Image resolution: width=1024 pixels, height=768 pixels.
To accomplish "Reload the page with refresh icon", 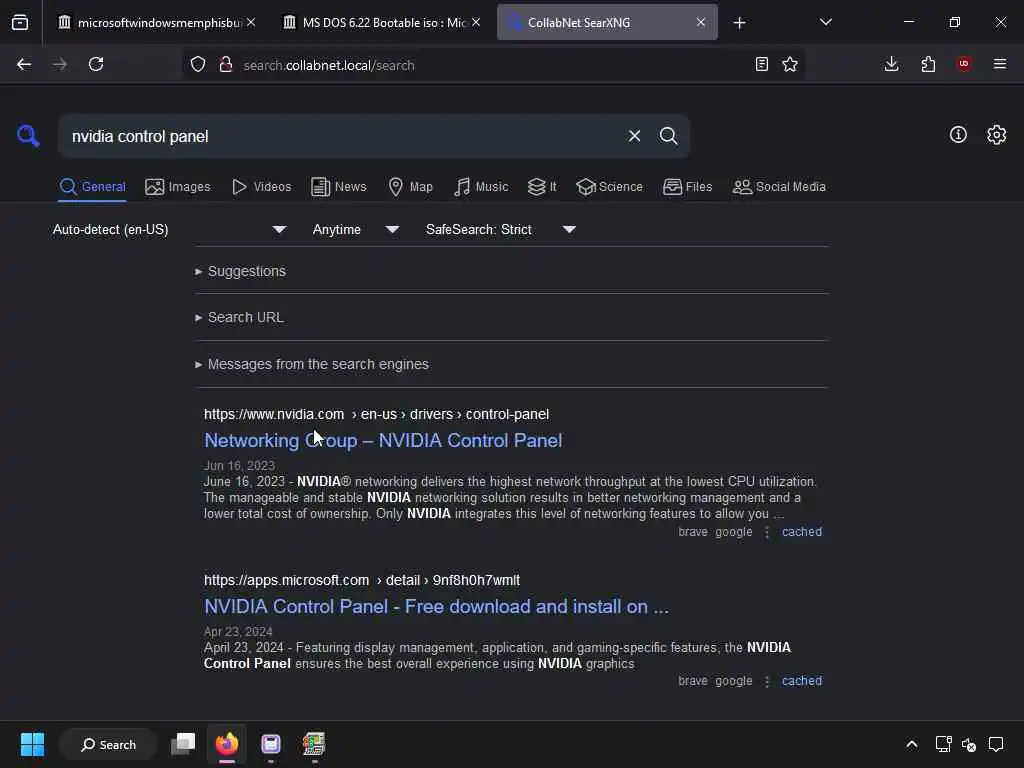I will click(96, 64).
